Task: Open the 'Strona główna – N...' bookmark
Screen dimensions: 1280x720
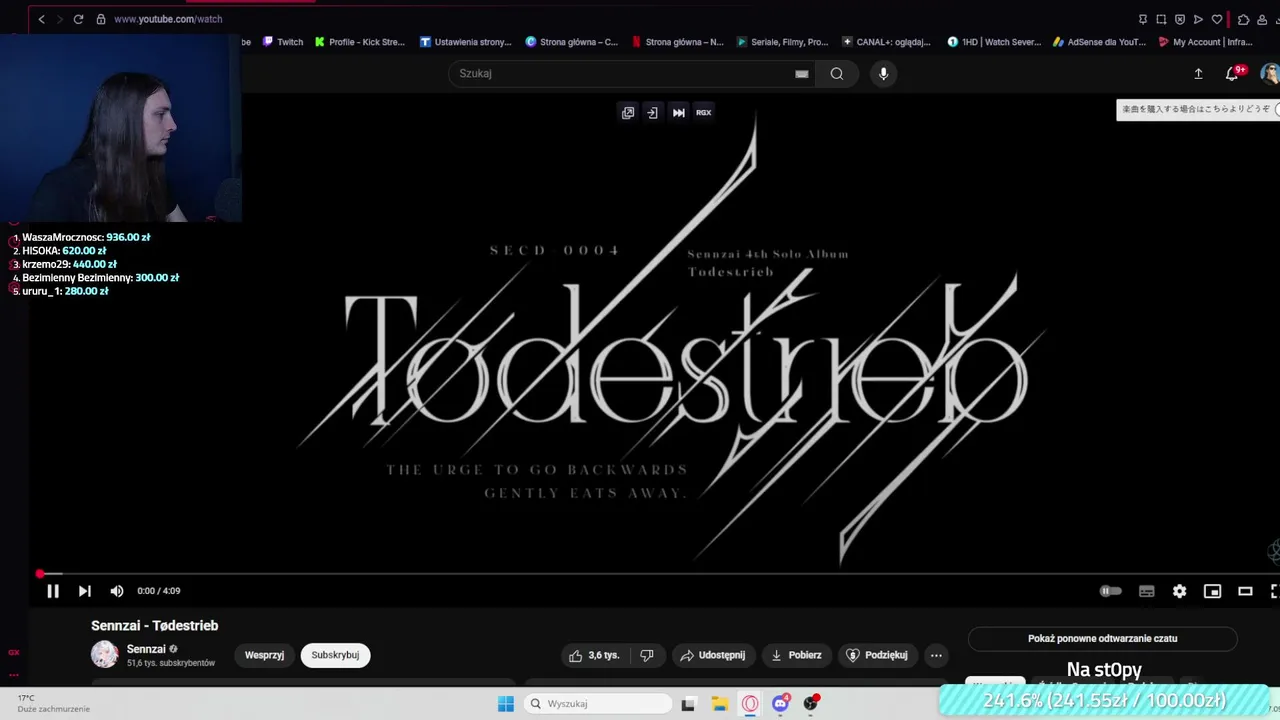Action: [x=678, y=42]
